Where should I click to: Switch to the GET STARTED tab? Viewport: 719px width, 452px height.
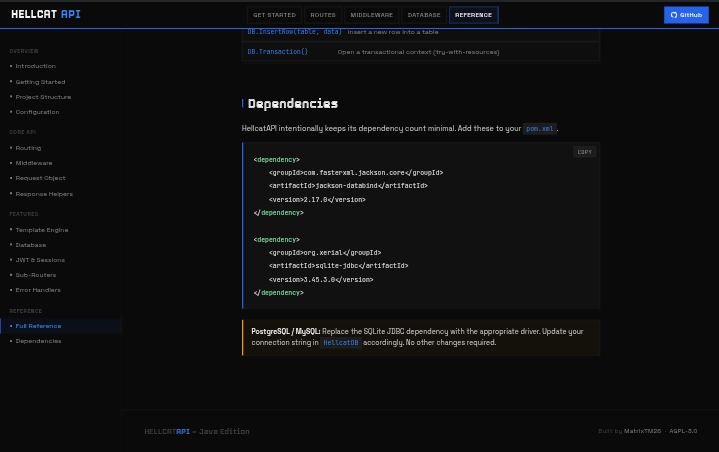274,15
